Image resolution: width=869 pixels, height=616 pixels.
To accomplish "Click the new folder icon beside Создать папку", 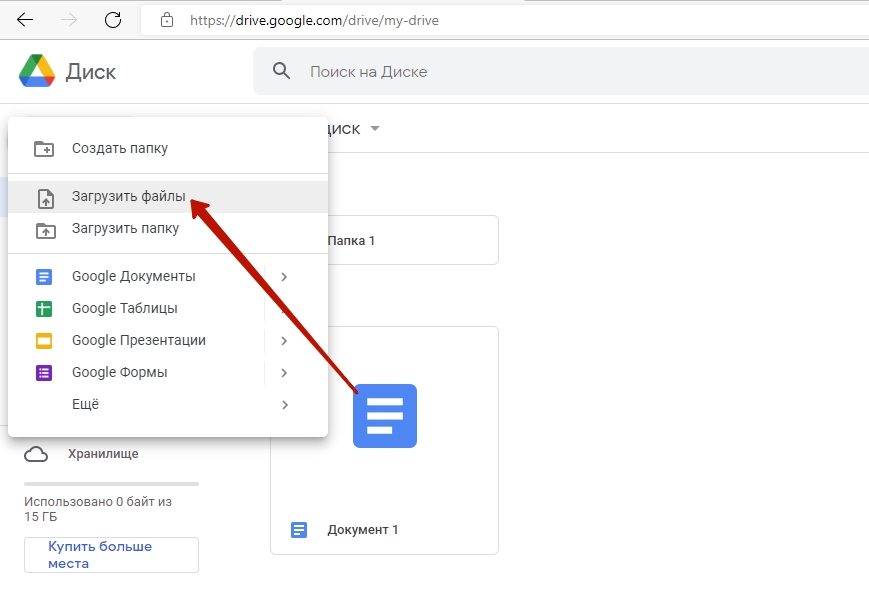I will [44, 149].
